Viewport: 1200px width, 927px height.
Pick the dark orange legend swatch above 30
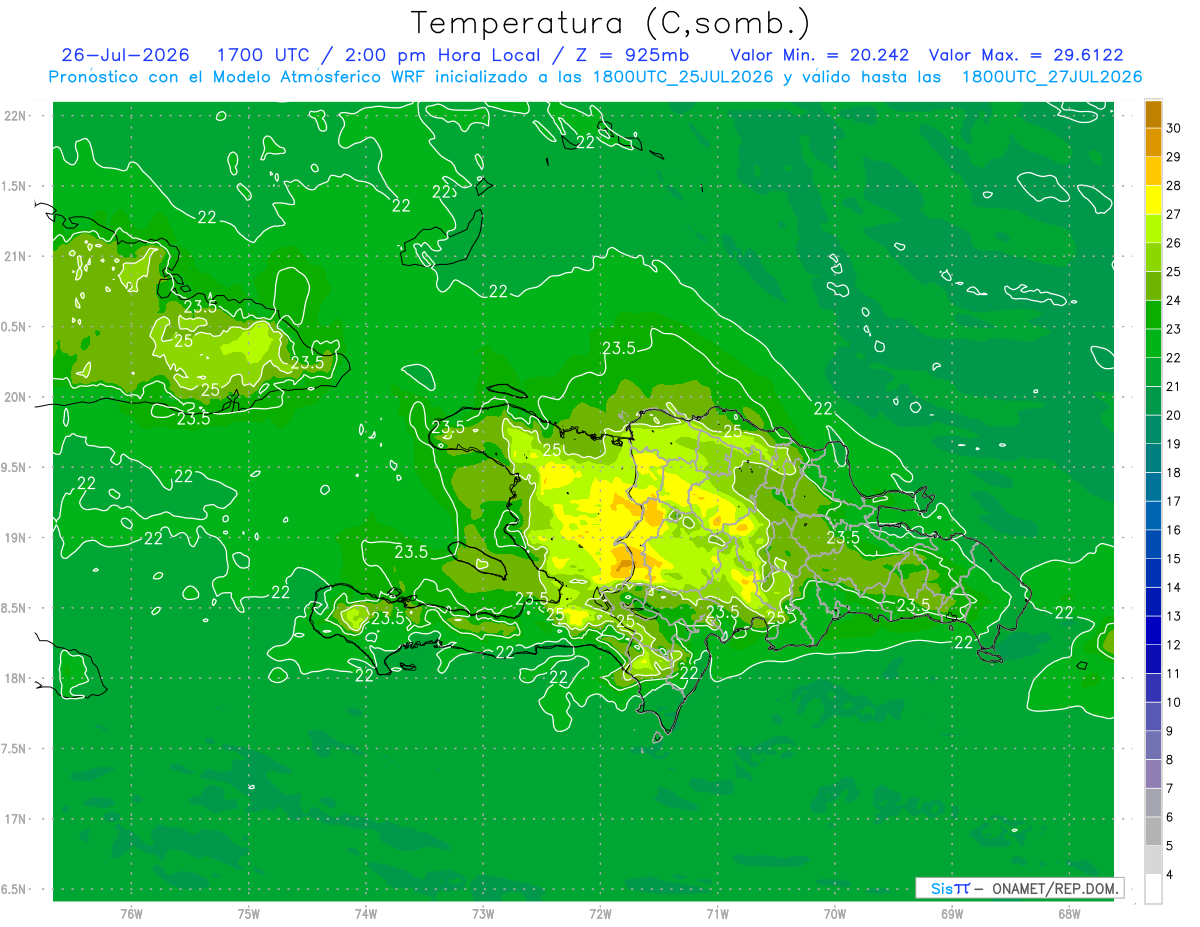click(1153, 114)
